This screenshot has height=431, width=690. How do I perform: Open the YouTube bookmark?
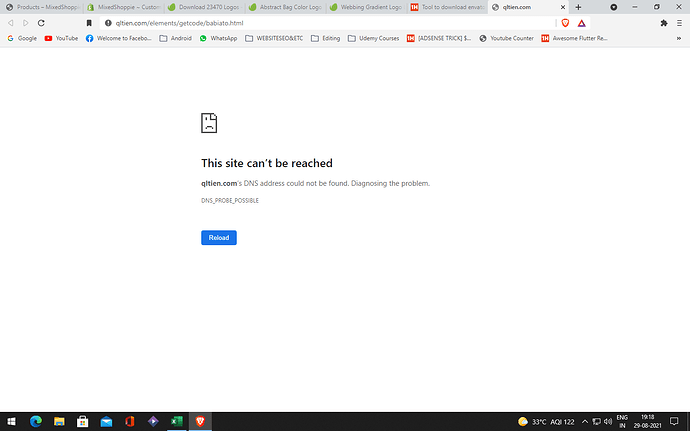click(61, 38)
